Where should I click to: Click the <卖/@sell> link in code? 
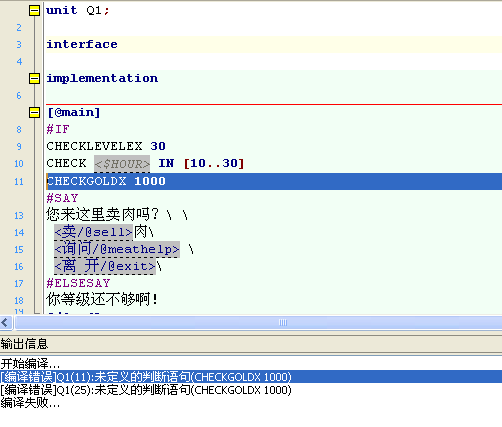94,232
